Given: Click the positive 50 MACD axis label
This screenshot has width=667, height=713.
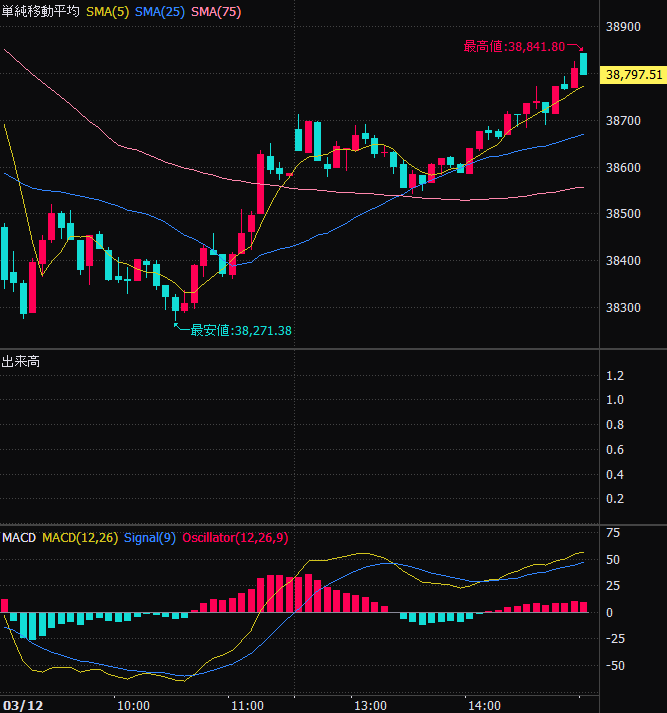Looking at the screenshot, I should [613, 560].
